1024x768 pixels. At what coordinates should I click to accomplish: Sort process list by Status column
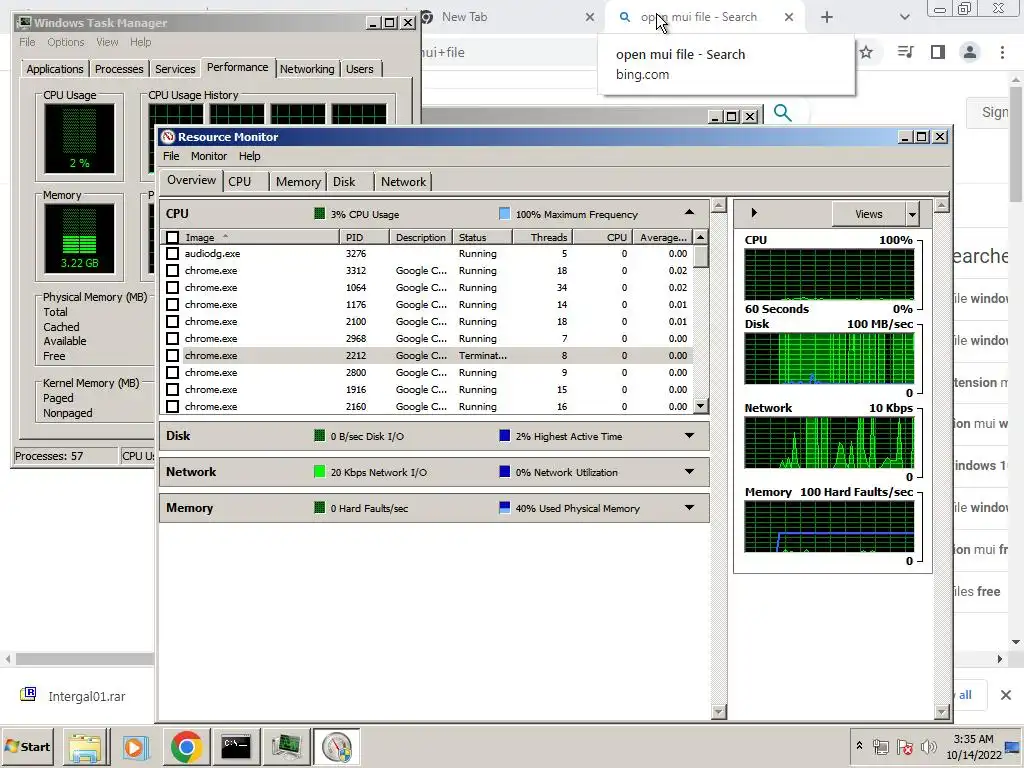tap(483, 237)
